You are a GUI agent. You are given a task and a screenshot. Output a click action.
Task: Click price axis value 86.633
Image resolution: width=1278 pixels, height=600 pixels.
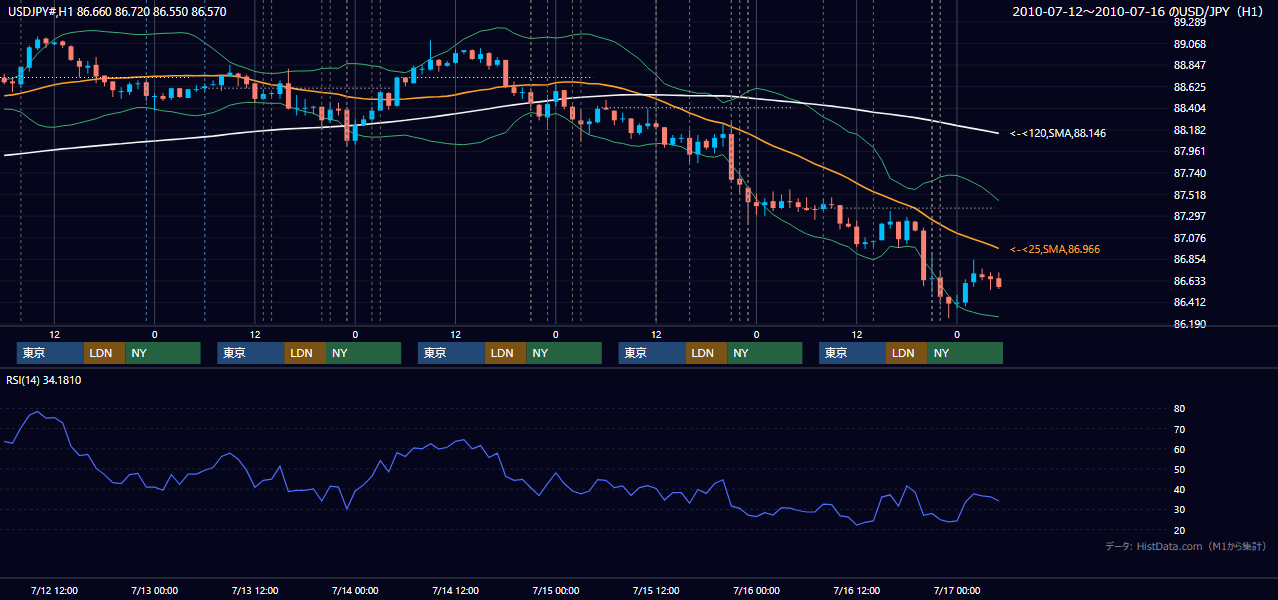click(1189, 281)
